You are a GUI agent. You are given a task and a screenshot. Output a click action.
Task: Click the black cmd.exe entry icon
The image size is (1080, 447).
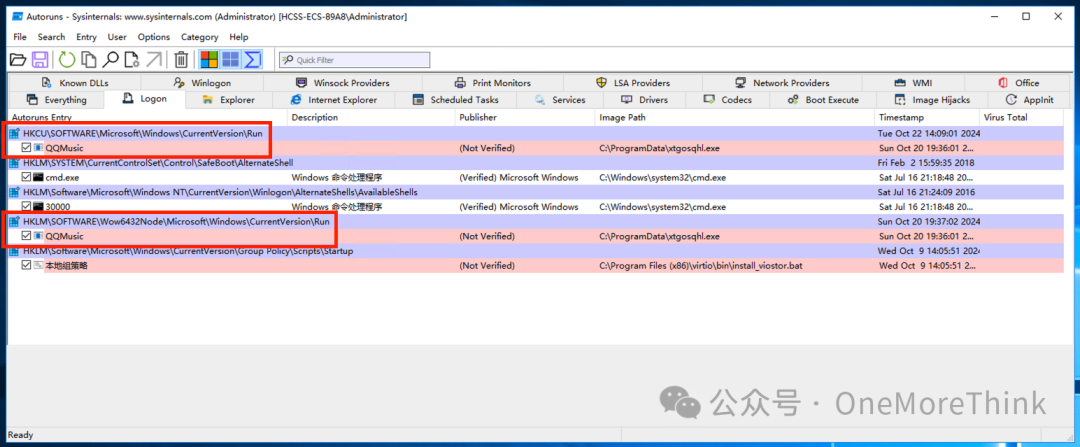[x=39, y=177]
